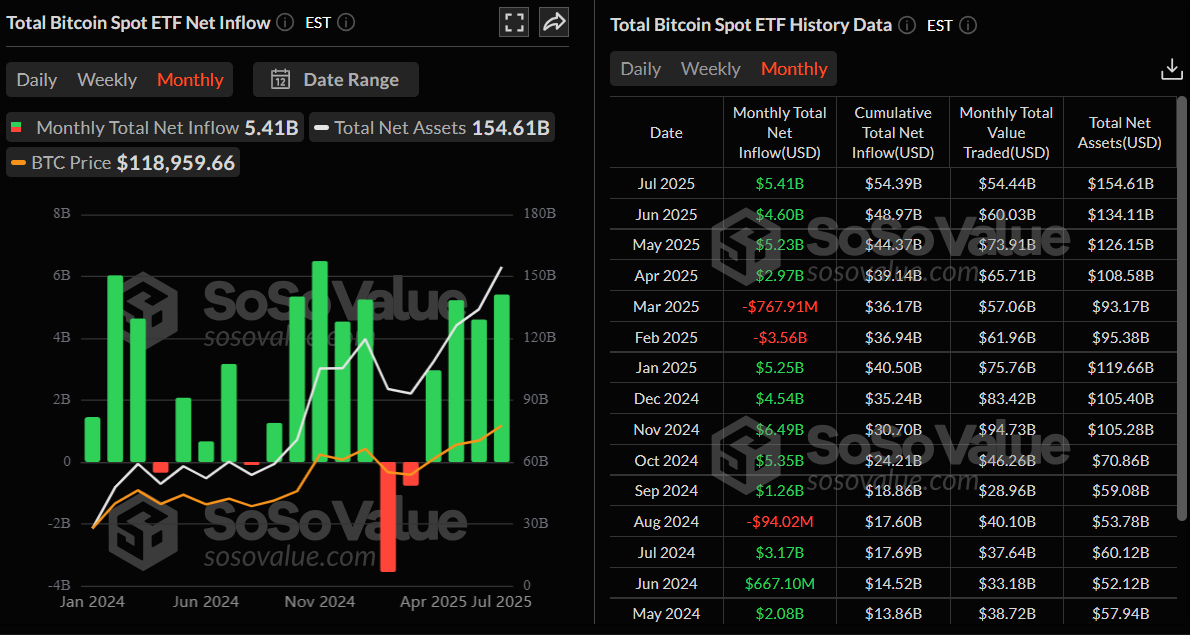Click the $94.73B value traded cell
The width and height of the screenshot is (1190, 635).
(1006, 430)
